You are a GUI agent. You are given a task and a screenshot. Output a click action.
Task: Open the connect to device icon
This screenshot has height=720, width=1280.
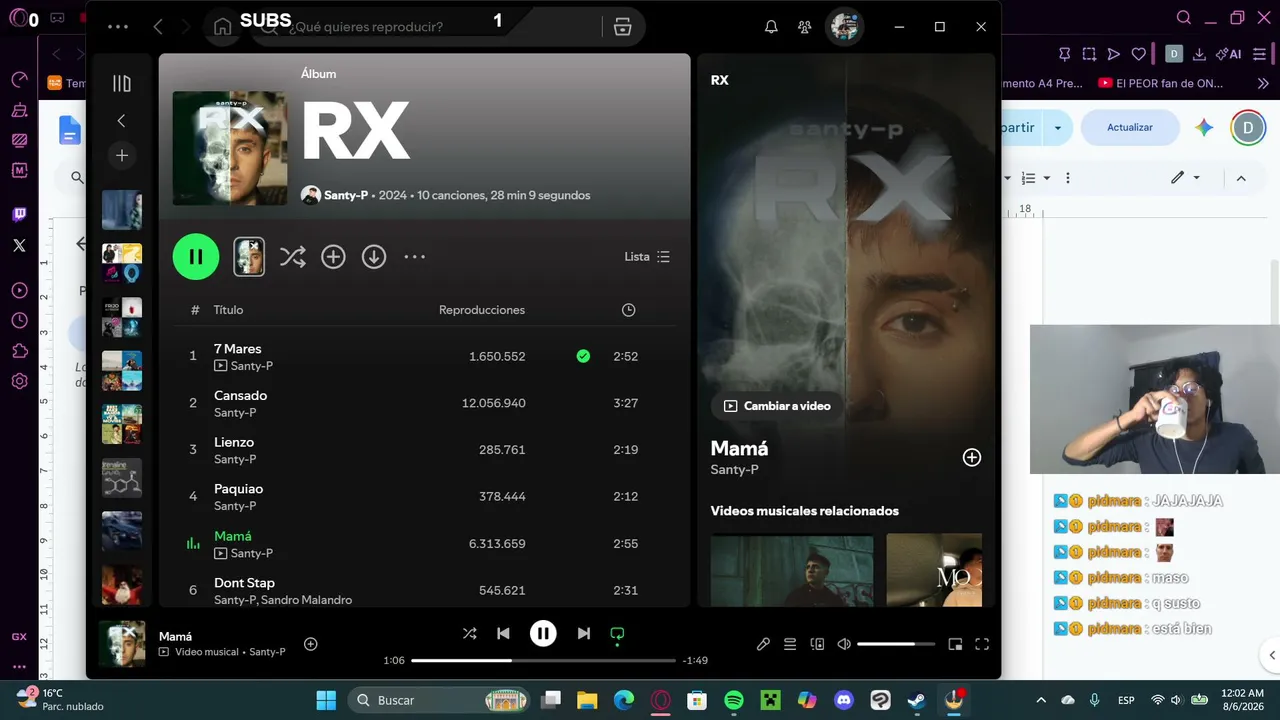coord(817,644)
